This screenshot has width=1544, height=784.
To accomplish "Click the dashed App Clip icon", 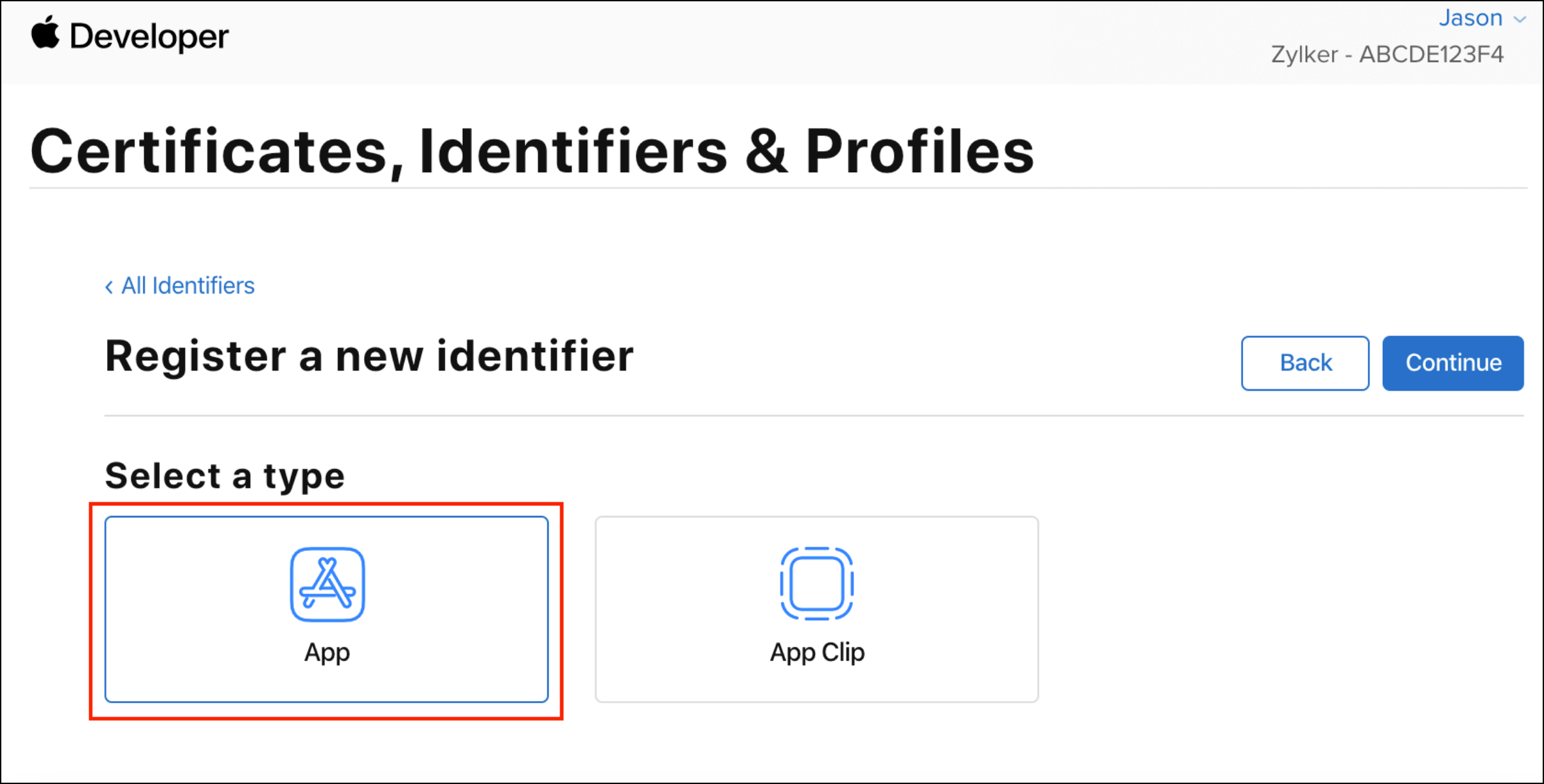I will [816, 584].
